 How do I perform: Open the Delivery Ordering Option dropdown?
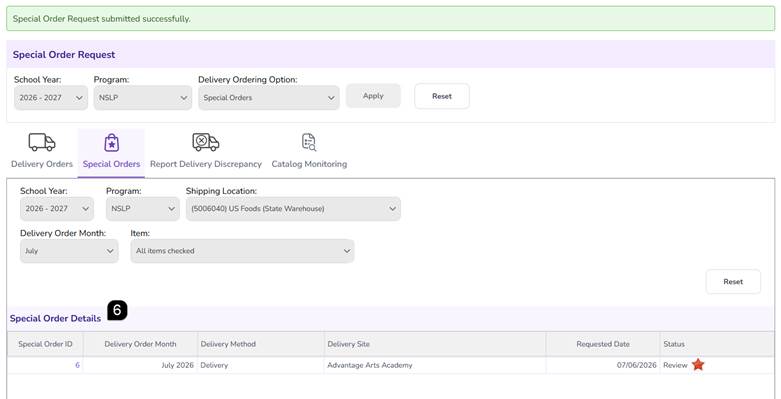[268, 98]
